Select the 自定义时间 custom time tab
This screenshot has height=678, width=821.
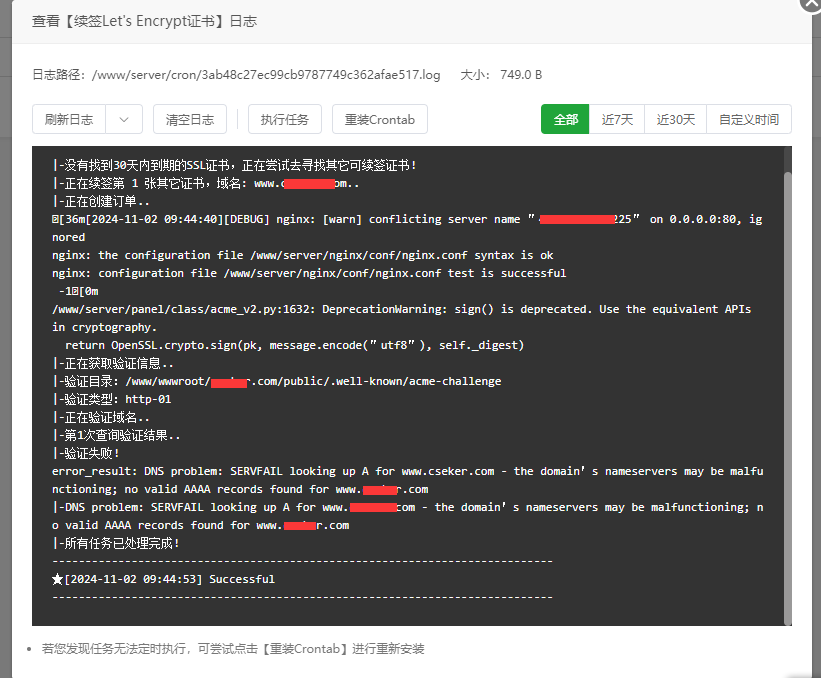[749, 119]
